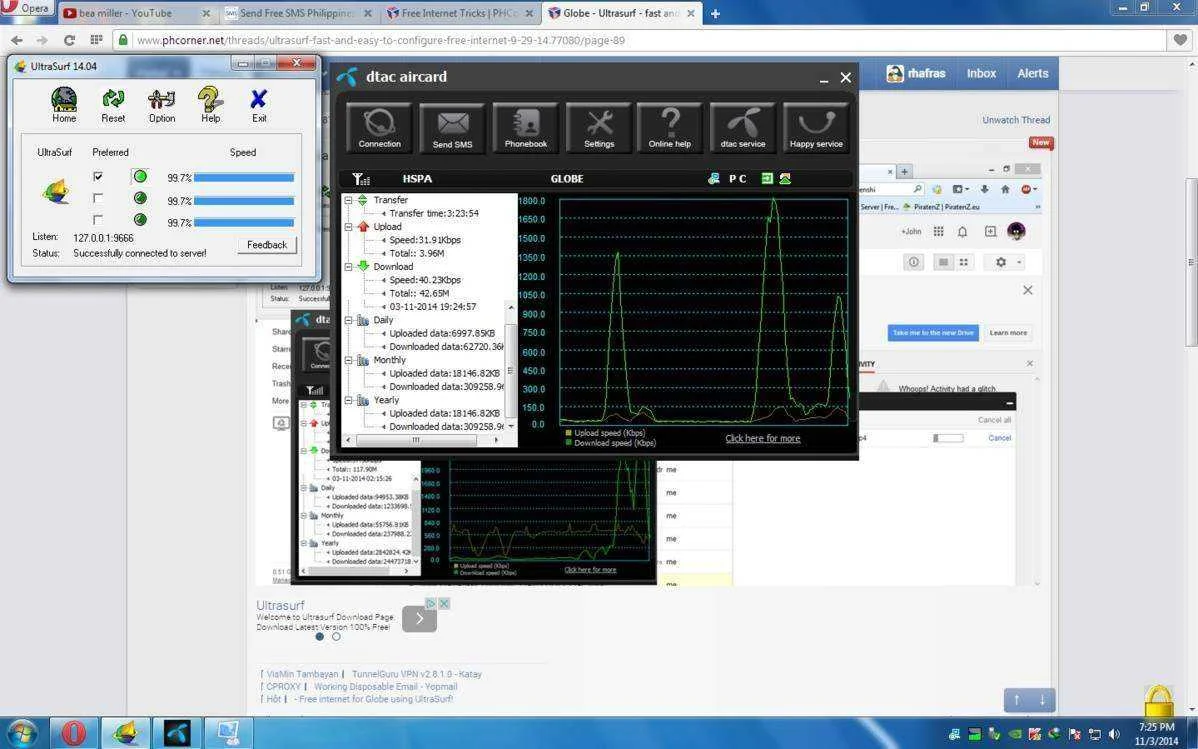The width and height of the screenshot is (1198, 749).
Task: Select the highlighted top green server indicator
Action: click(140, 177)
